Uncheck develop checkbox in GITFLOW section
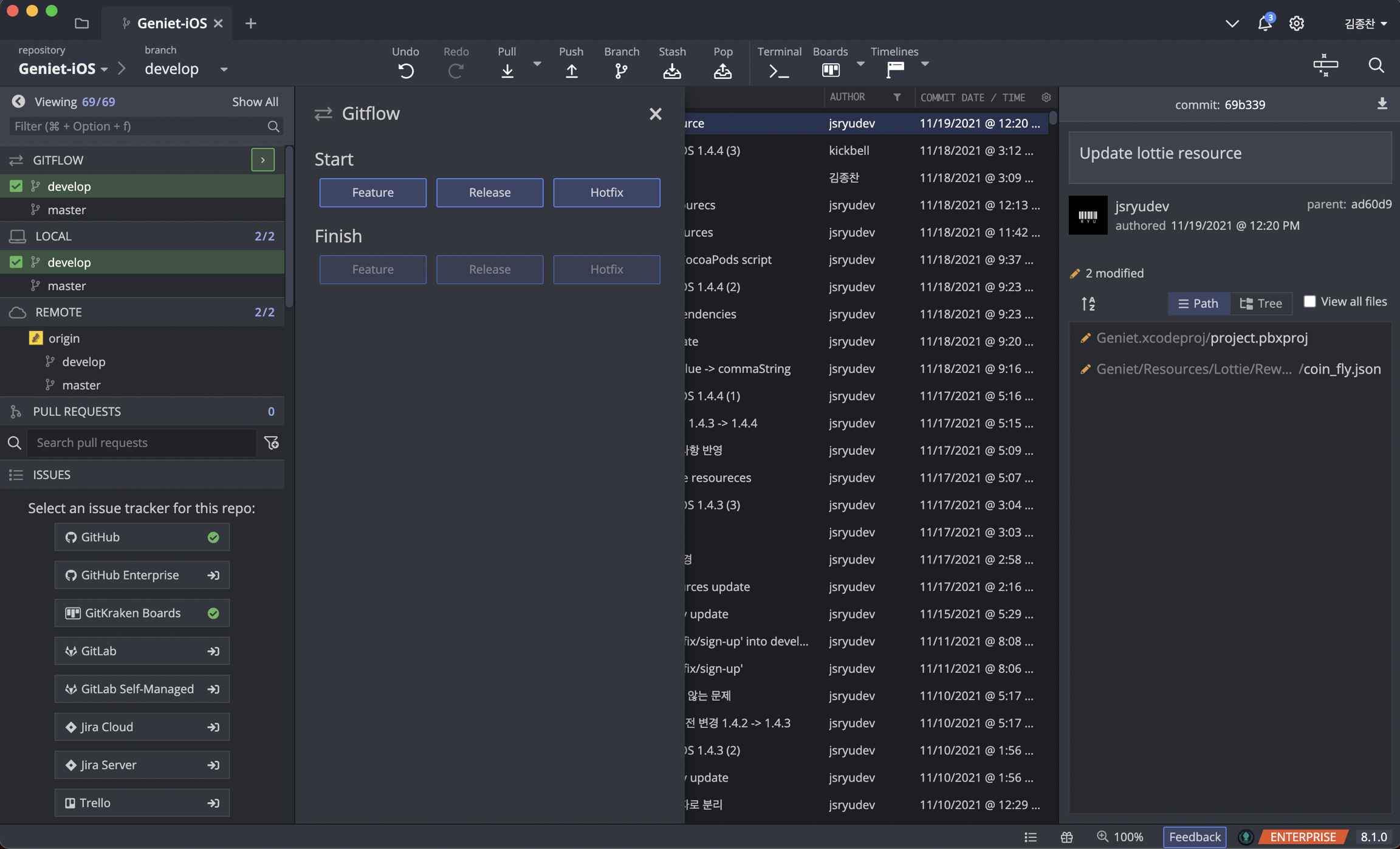Image resolution: width=1400 pixels, height=849 pixels. click(x=16, y=186)
